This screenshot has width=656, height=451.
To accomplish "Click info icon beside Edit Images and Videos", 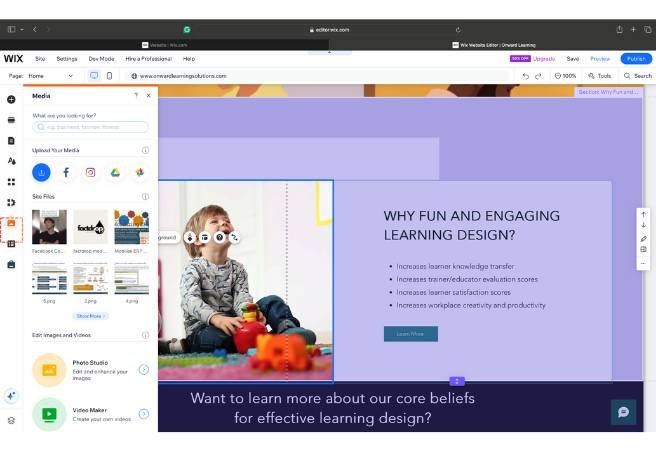I will (145, 335).
